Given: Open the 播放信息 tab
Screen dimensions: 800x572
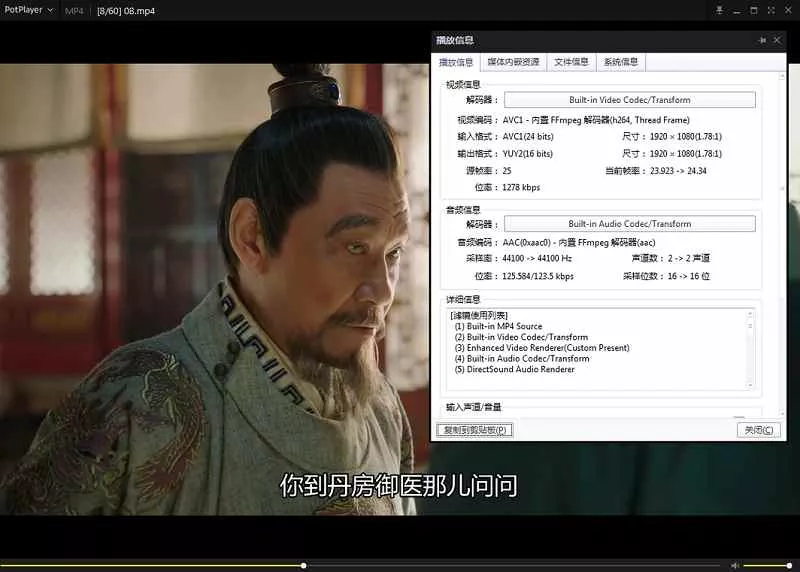Looking at the screenshot, I should pos(457,62).
